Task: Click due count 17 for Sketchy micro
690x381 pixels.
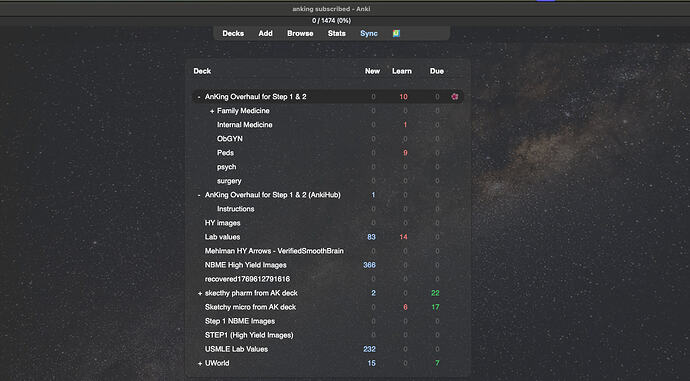Action: pos(435,307)
